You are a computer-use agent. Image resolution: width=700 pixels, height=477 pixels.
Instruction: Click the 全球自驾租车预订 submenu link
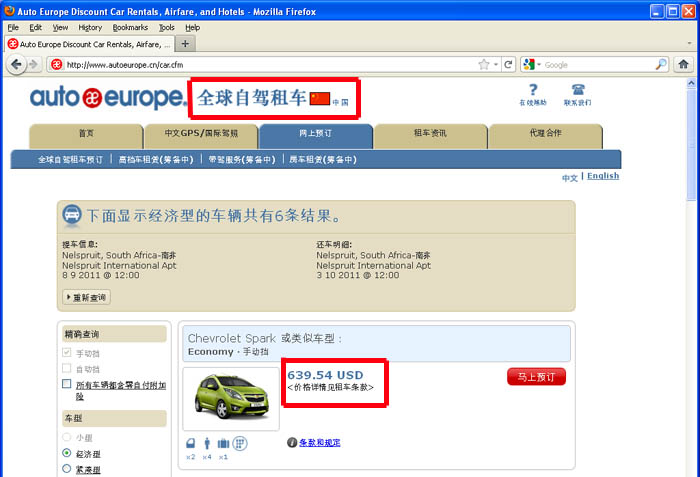pos(70,159)
